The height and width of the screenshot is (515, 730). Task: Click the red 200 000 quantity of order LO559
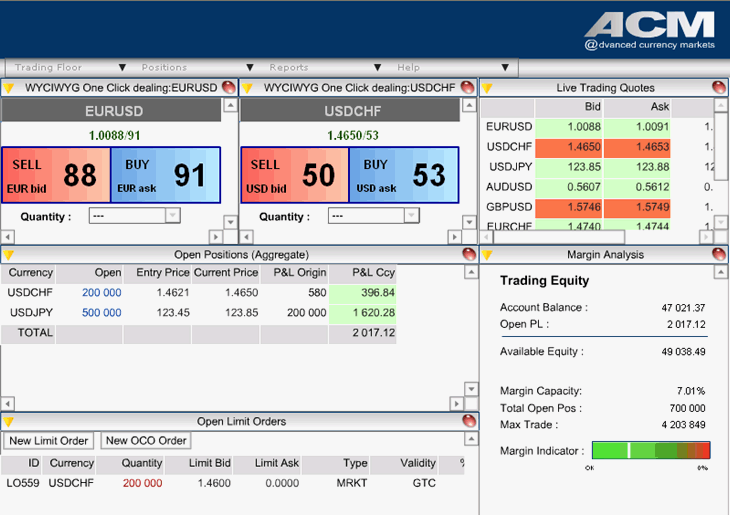pyautogui.click(x=142, y=483)
